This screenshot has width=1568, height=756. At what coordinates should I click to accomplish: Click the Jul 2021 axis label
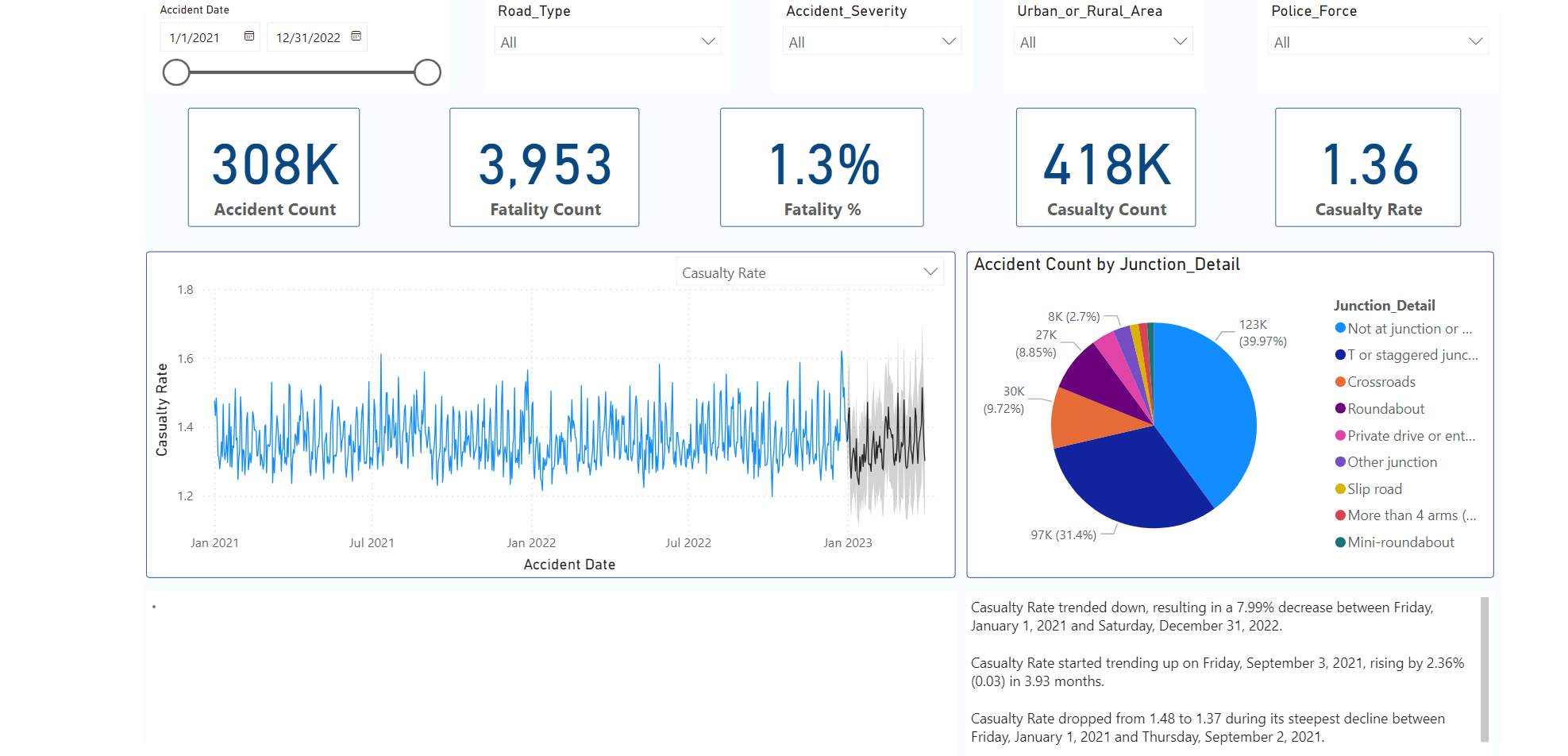(372, 543)
